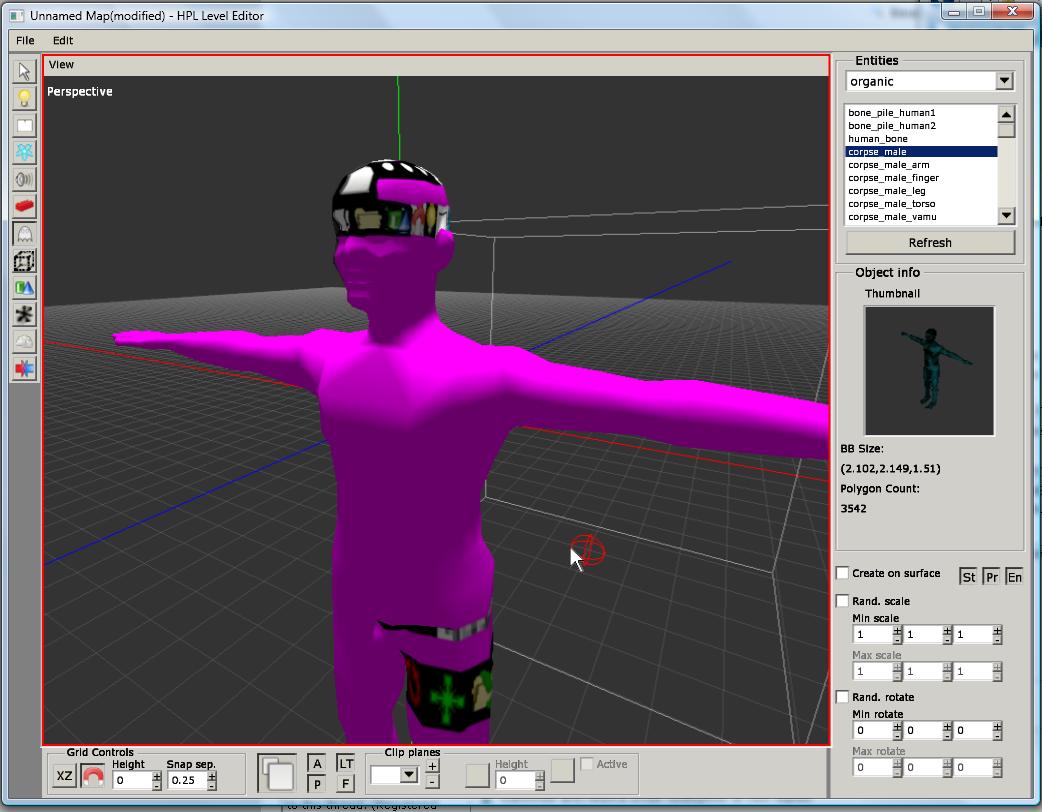Select the ghost-shaped Entities tool
This screenshot has height=812, width=1042.
click(24, 234)
